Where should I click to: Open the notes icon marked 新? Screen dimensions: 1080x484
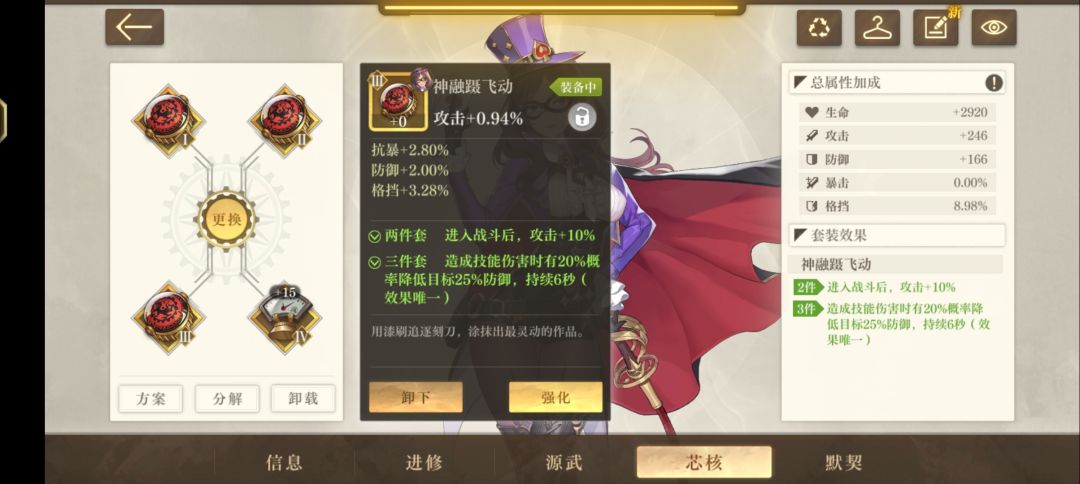tap(935, 28)
